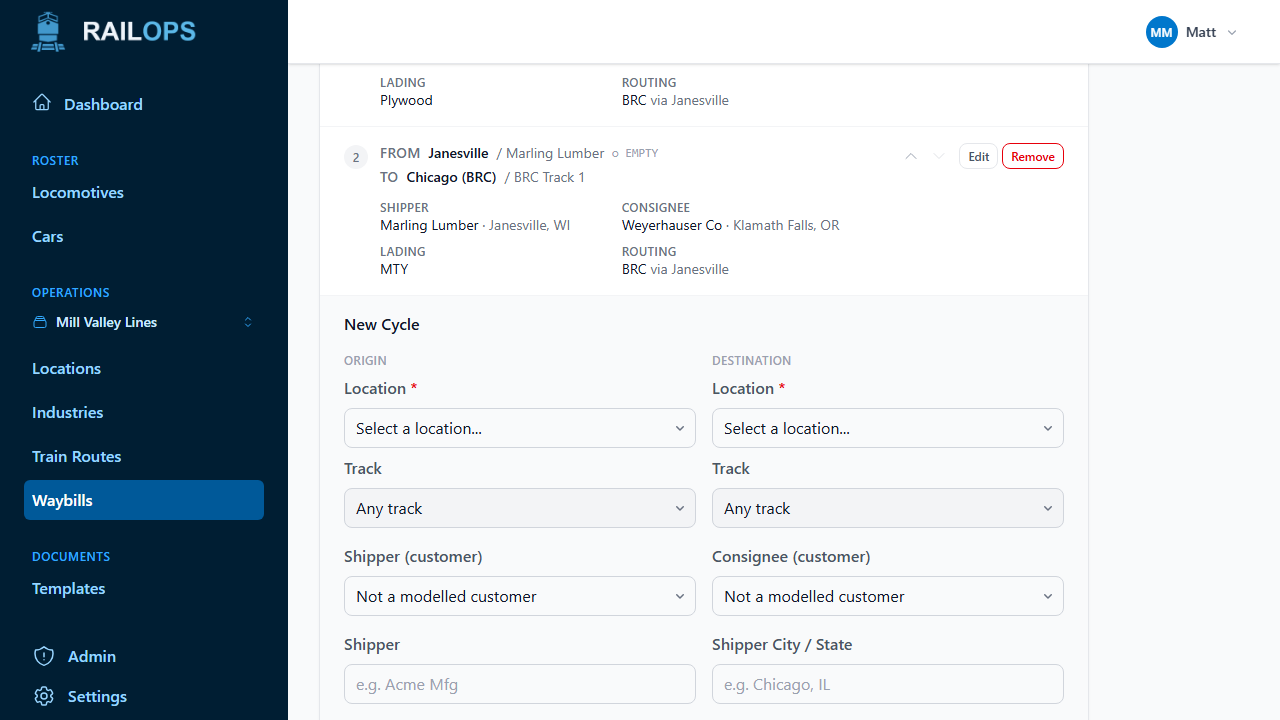Click the 'New Cycle' heading

coord(382,324)
